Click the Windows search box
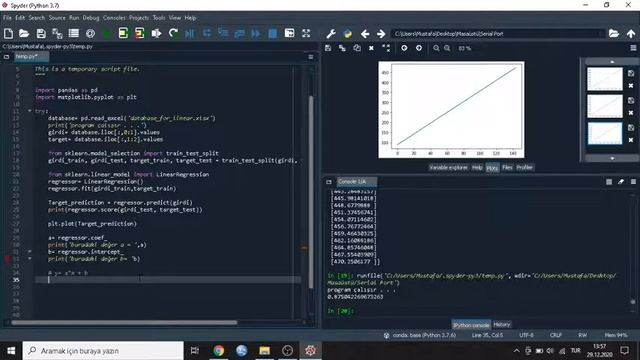Screen dimensions: 640x360 click(103, 351)
